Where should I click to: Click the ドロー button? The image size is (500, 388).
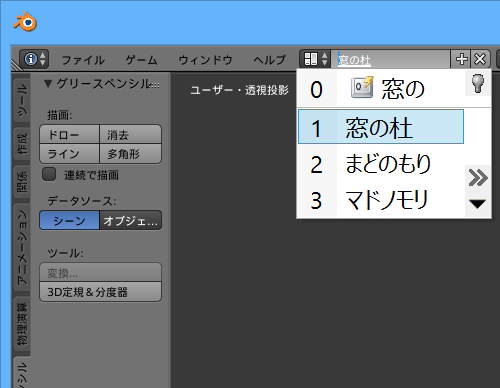[x=69, y=134]
